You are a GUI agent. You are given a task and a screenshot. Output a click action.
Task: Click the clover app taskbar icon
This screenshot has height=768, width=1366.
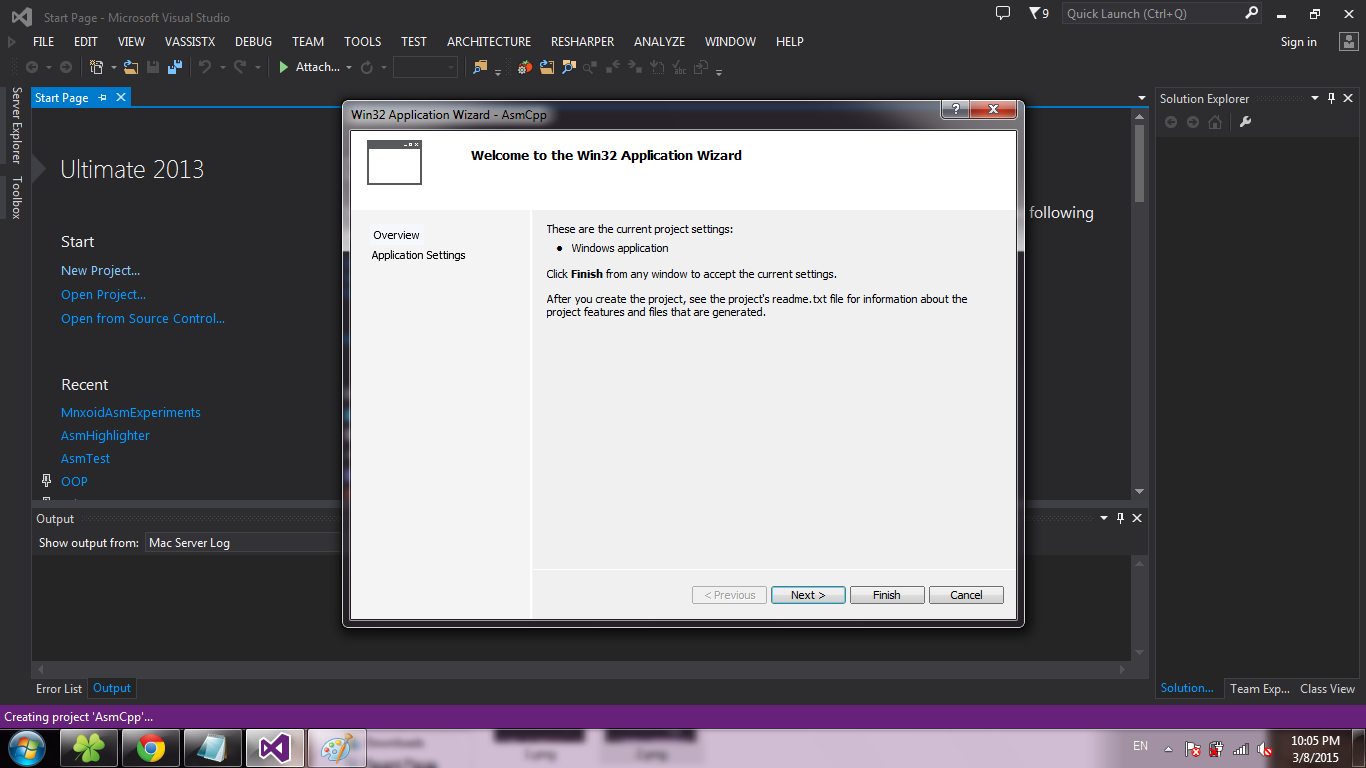pyautogui.click(x=90, y=748)
